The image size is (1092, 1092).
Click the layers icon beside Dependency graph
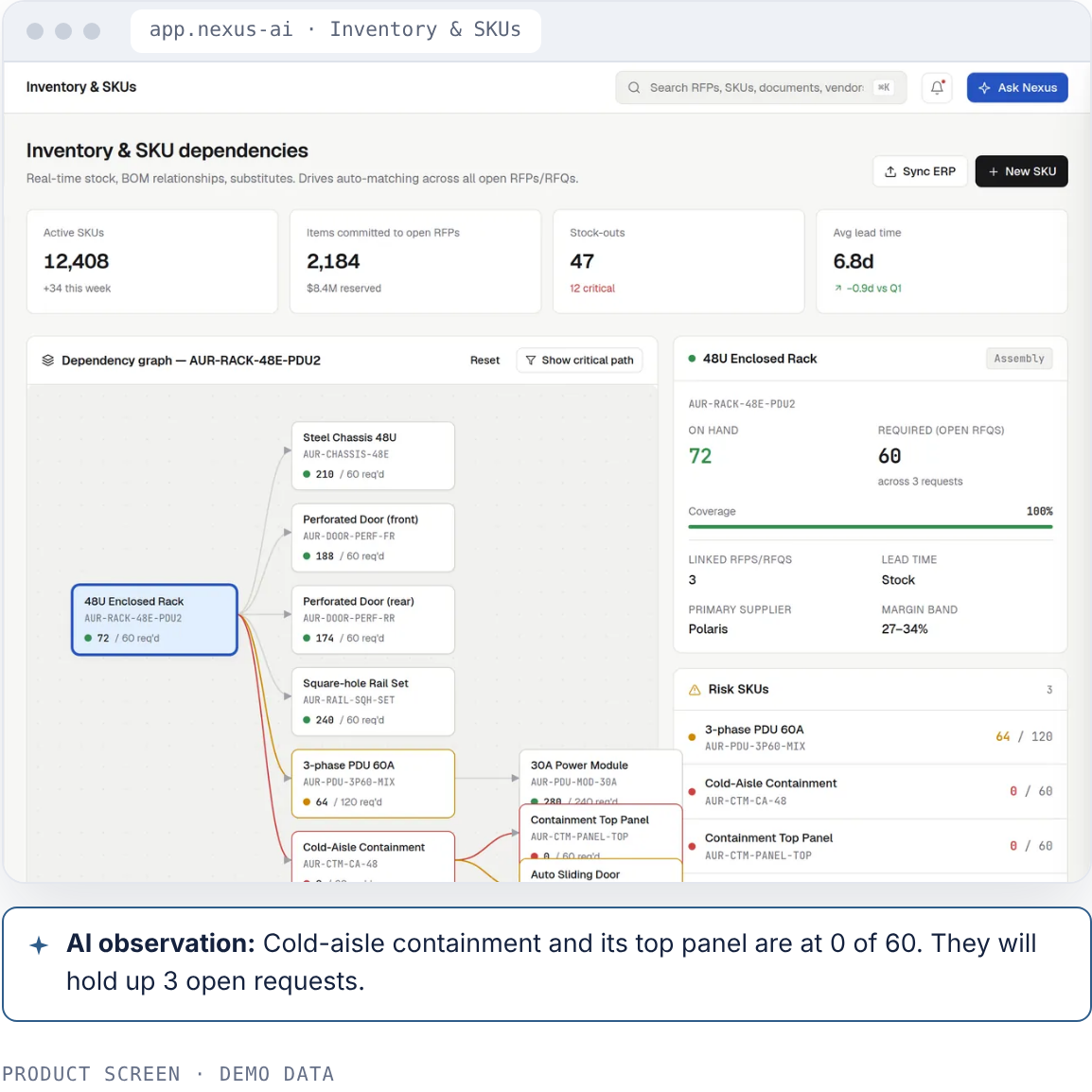pos(48,360)
